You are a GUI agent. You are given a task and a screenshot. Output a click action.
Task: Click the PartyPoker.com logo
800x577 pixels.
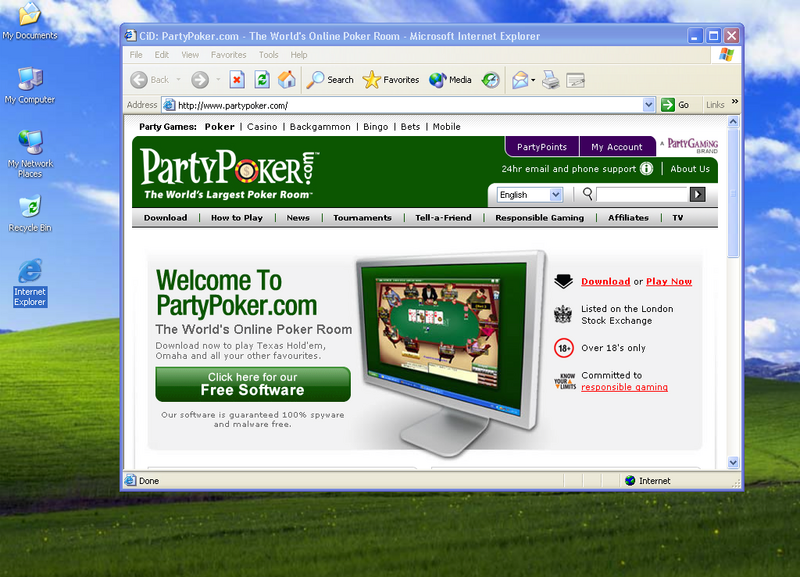pyautogui.click(x=230, y=173)
